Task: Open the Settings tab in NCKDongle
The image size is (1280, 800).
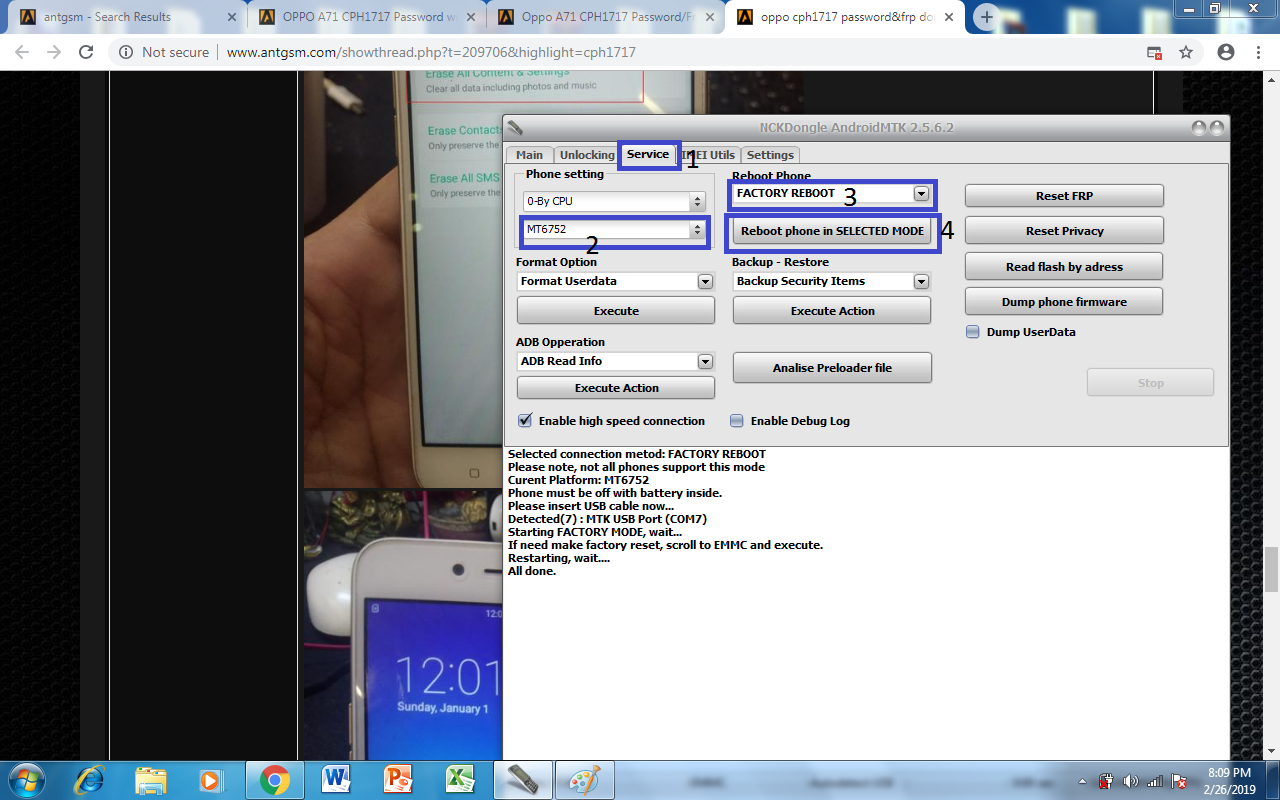Action: 770,155
